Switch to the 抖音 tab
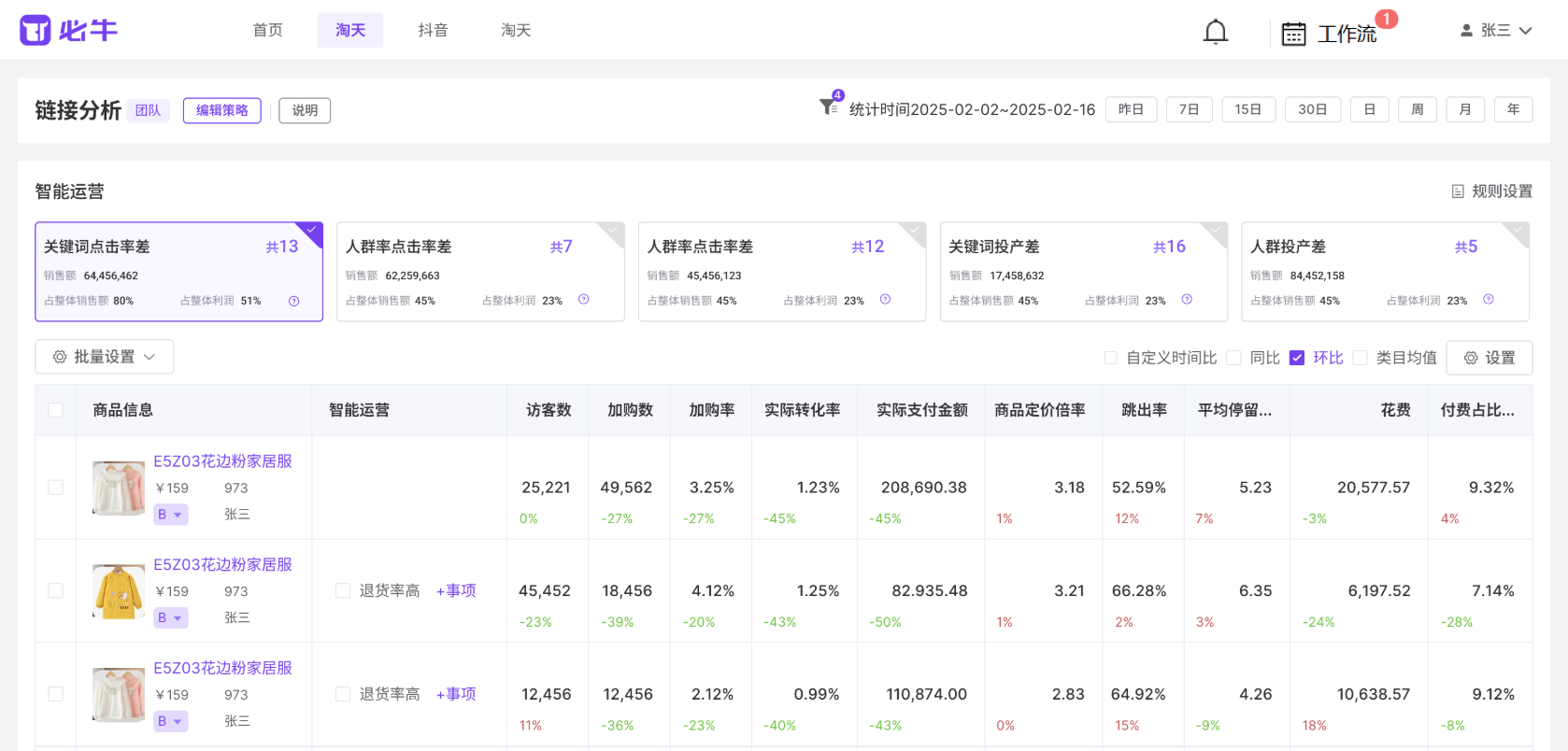 433,31
